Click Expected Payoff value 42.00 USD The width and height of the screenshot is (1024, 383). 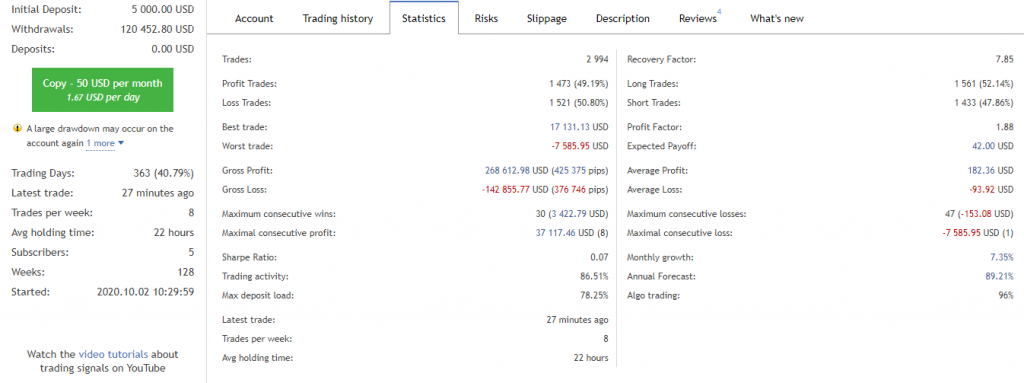pyautogui.click(x=993, y=146)
